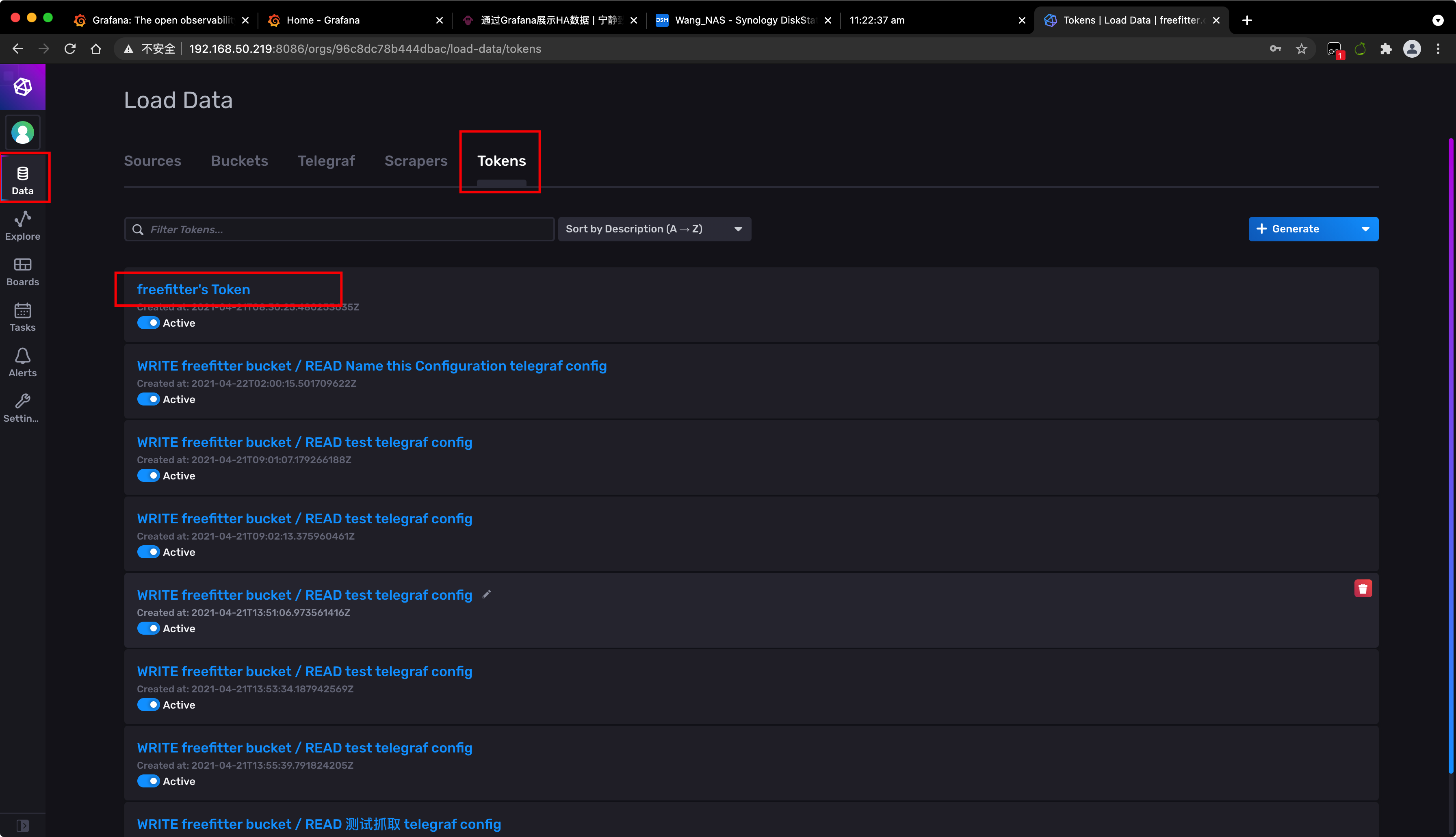
Task: Open the test telegraf config token created at 13:53:34
Action: pos(305,672)
